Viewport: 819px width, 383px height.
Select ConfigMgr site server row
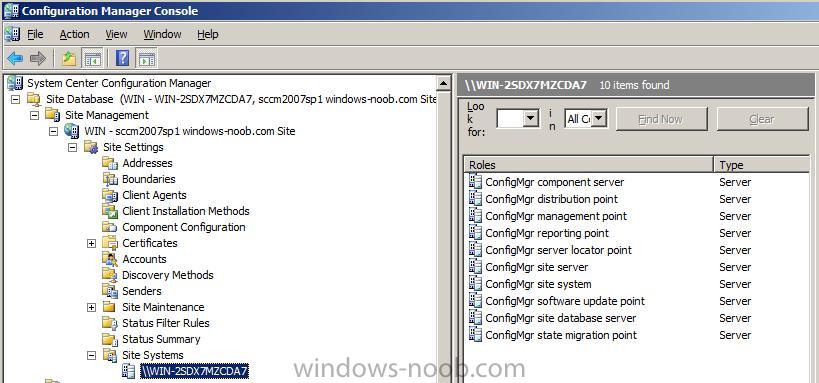coord(636,267)
